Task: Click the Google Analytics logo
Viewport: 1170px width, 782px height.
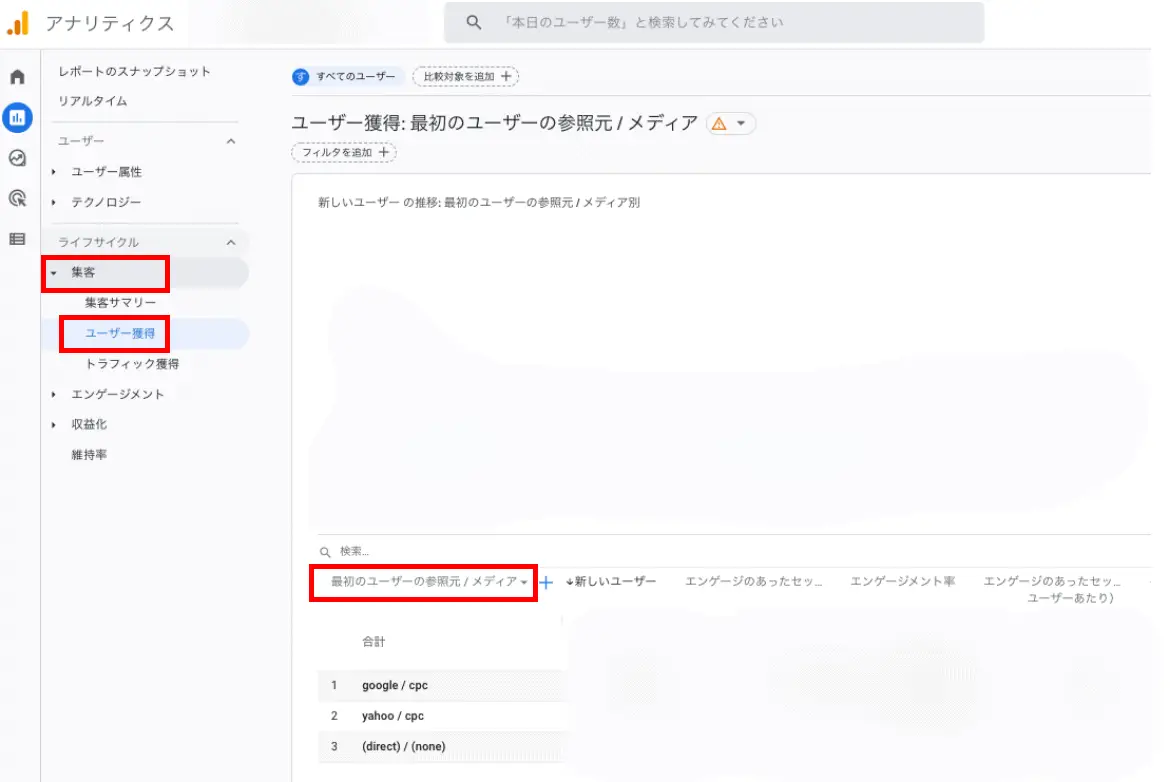Action: coord(19,22)
